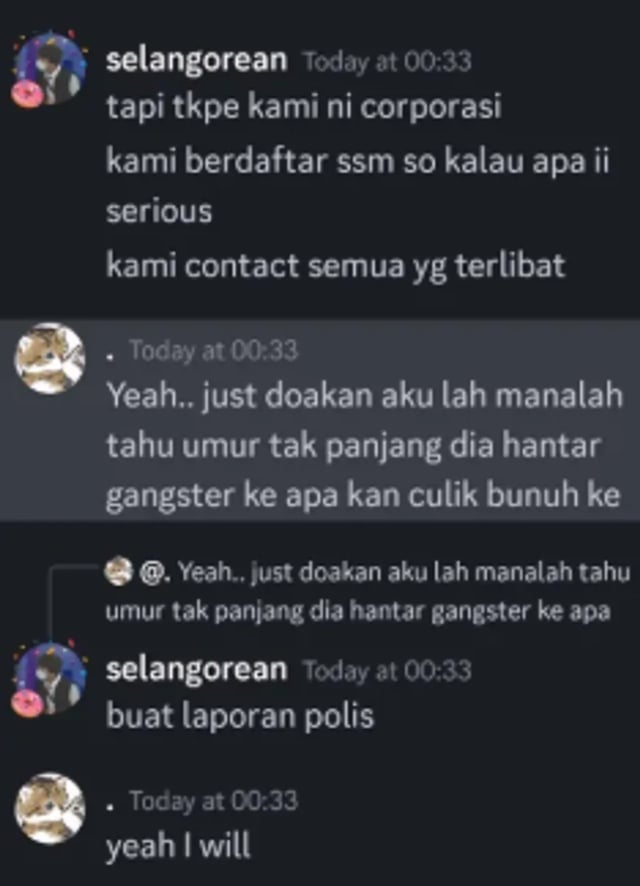Click selangorean username above 'buat laporan polis'
The image size is (640, 886).
[197, 669]
